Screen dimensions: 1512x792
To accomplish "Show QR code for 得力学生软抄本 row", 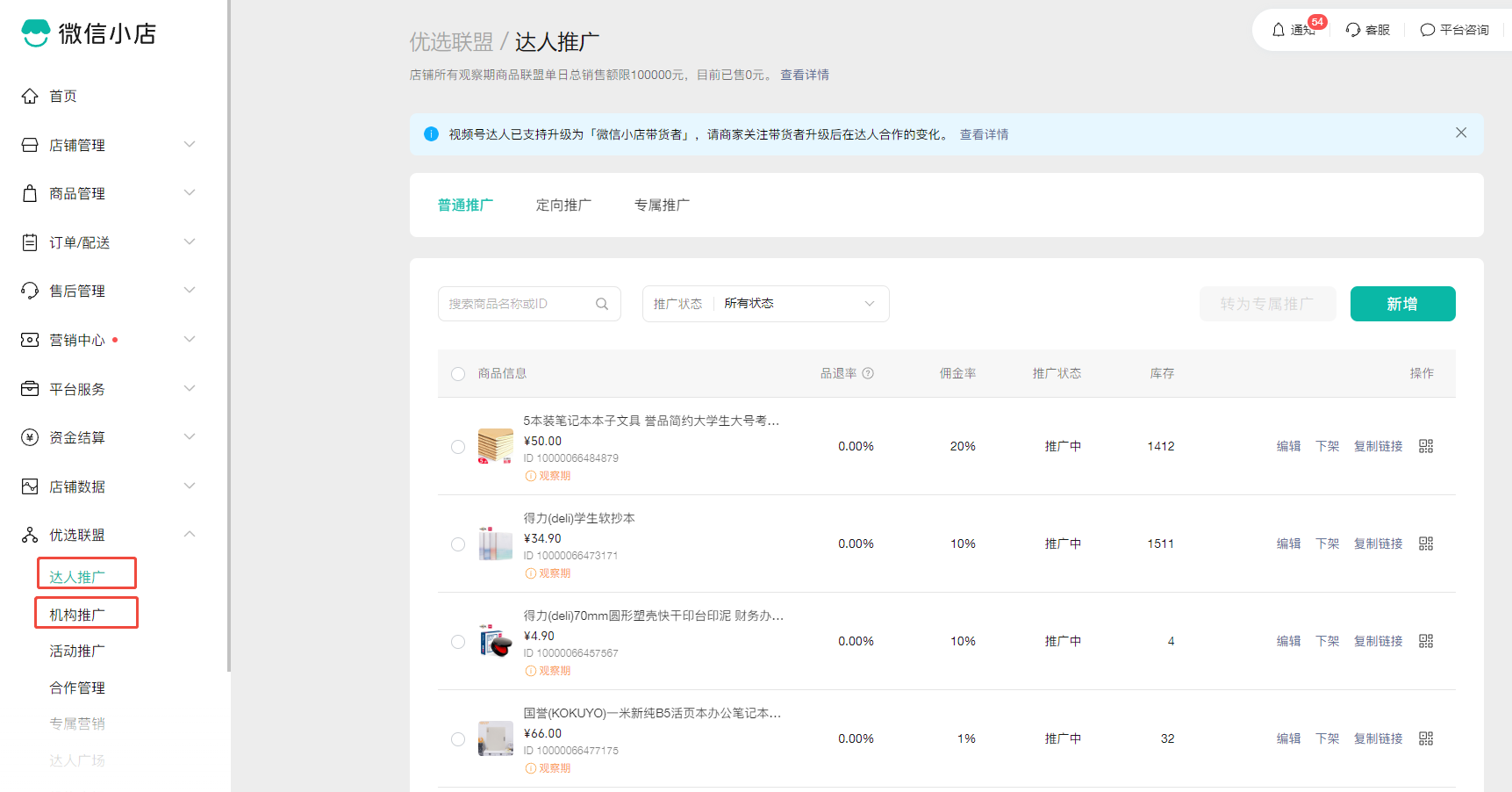I will (1426, 544).
